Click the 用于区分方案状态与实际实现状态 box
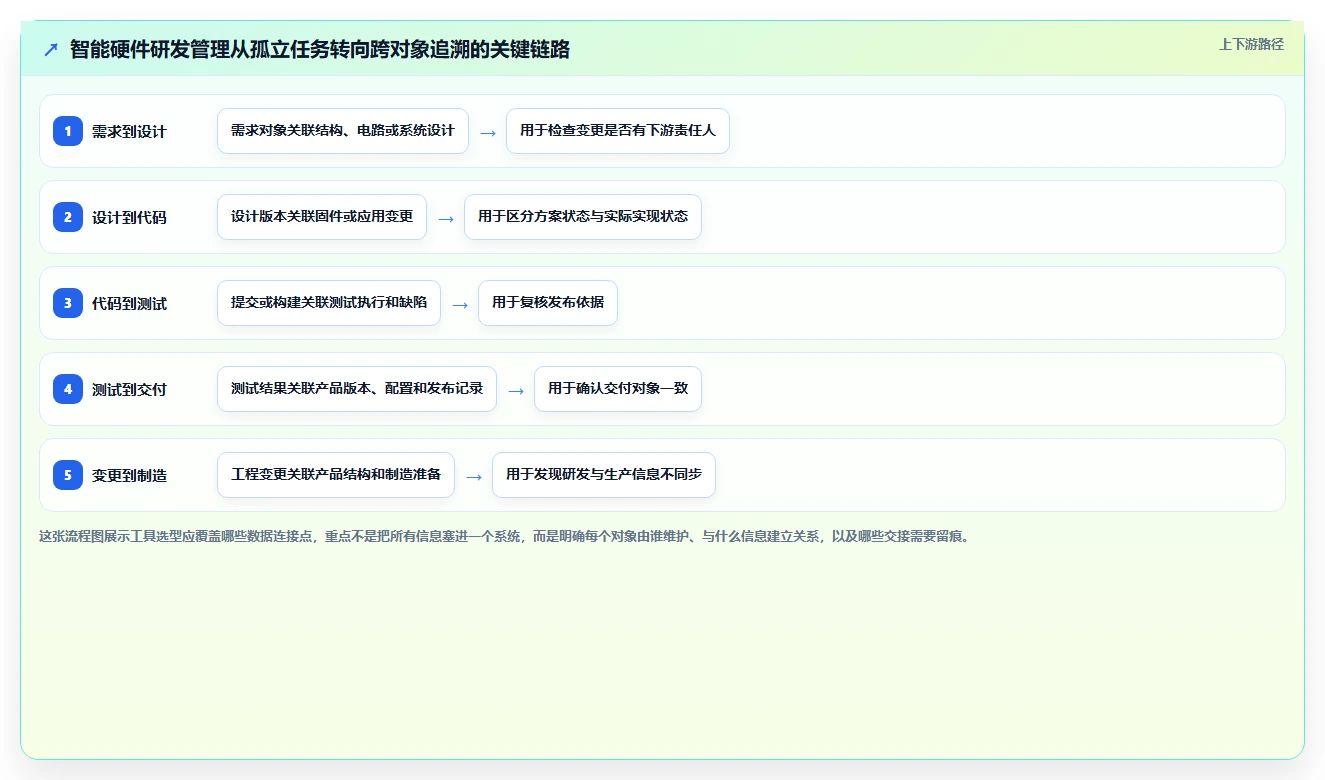The height and width of the screenshot is (780, 1325). point(583,217)
